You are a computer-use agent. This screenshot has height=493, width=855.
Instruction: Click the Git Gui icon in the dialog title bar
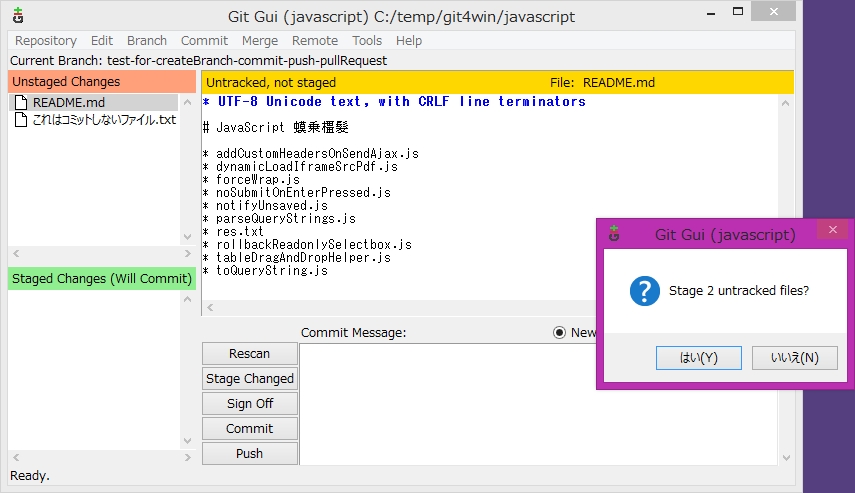[615, 233]
